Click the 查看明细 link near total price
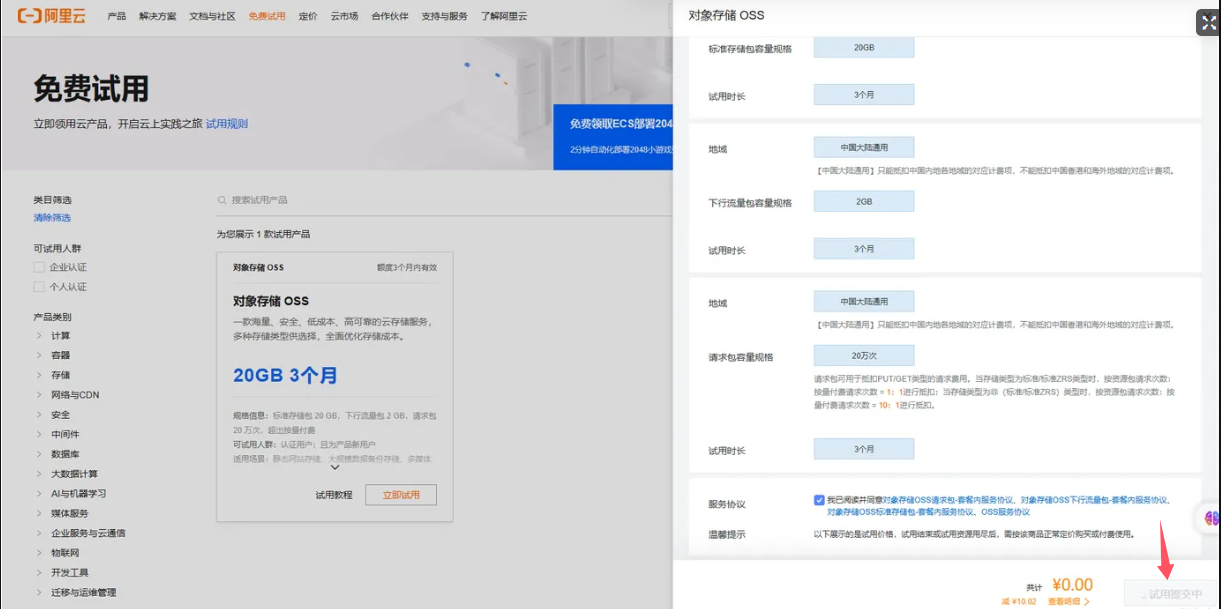 coord(1068,602)
